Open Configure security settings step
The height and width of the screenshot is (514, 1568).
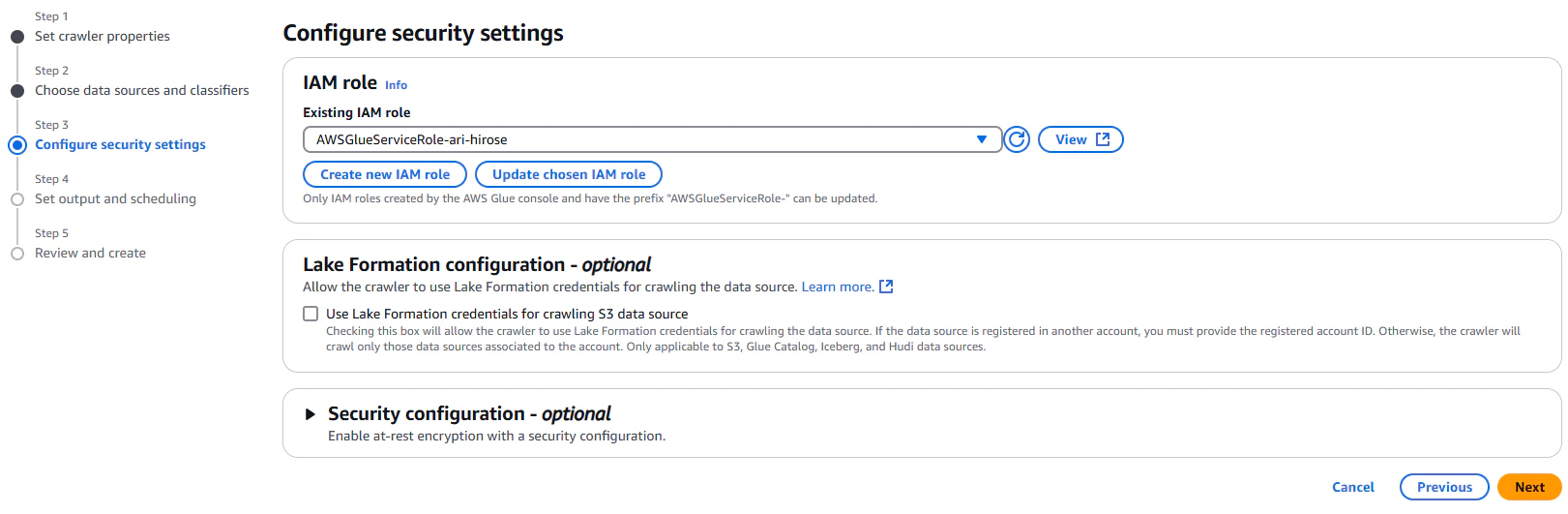[x=121, y=144]
